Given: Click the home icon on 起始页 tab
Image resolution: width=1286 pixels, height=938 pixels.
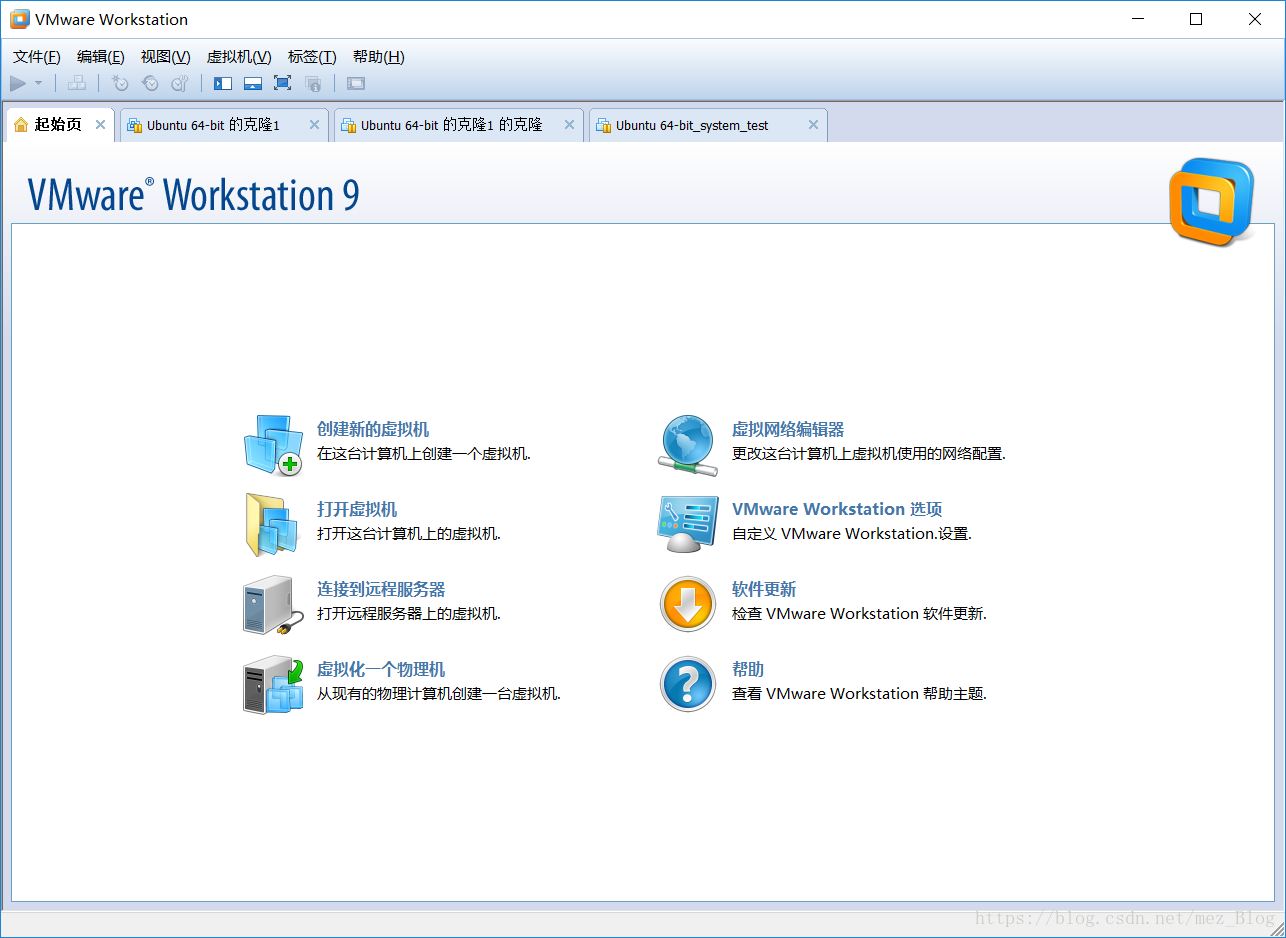Looking at the screenshot, I should tap(21, 125).
